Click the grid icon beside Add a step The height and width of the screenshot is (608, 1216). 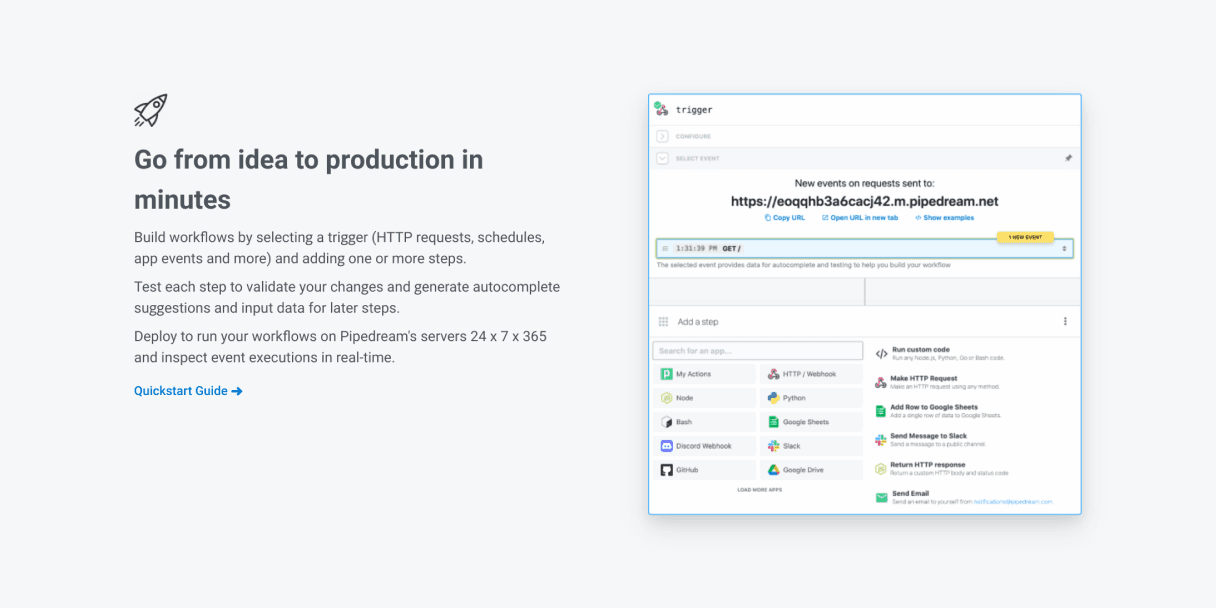click(663, 322)
